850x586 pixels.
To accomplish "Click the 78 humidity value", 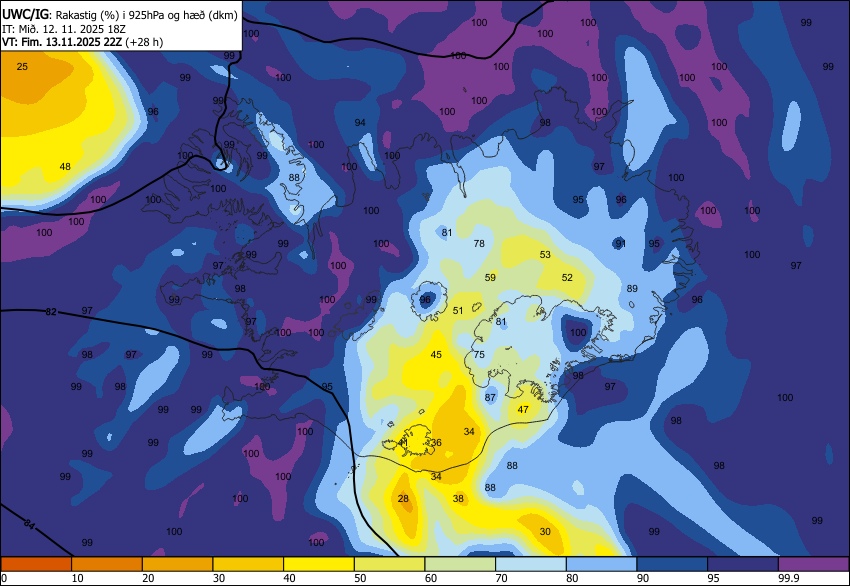I will [x=479, y=243].
